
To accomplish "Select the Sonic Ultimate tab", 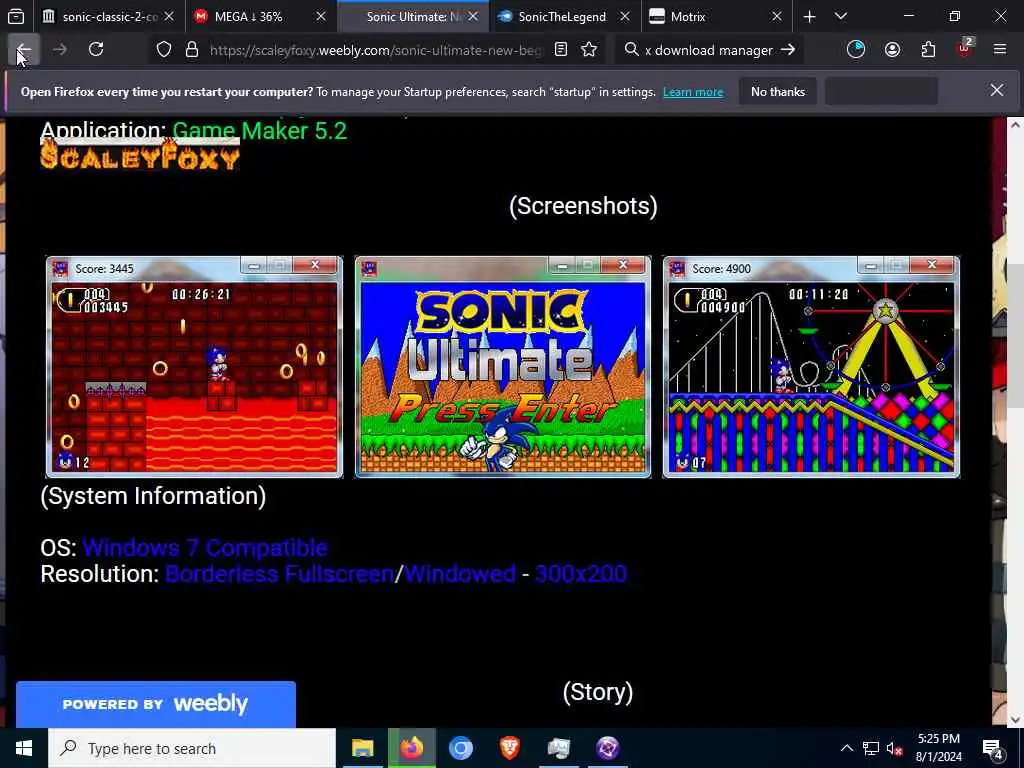I will [x=413, y=17].
